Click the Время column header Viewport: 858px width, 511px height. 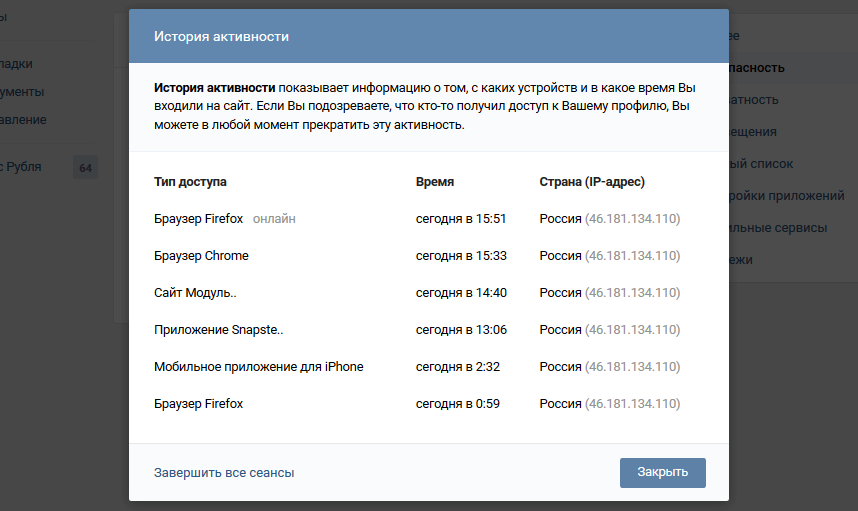coord(434,182)
